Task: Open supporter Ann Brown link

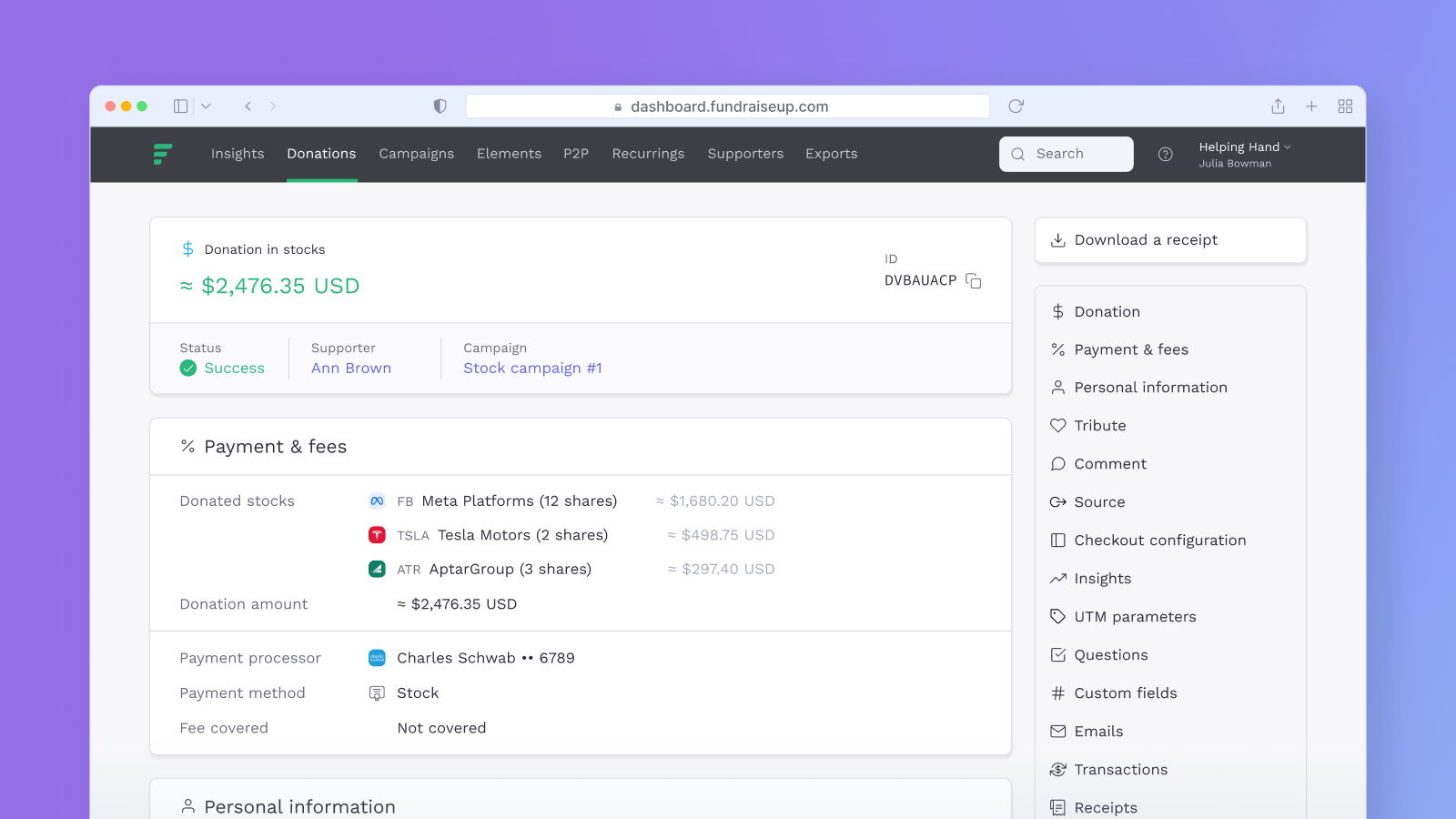Action: (351, 368)
